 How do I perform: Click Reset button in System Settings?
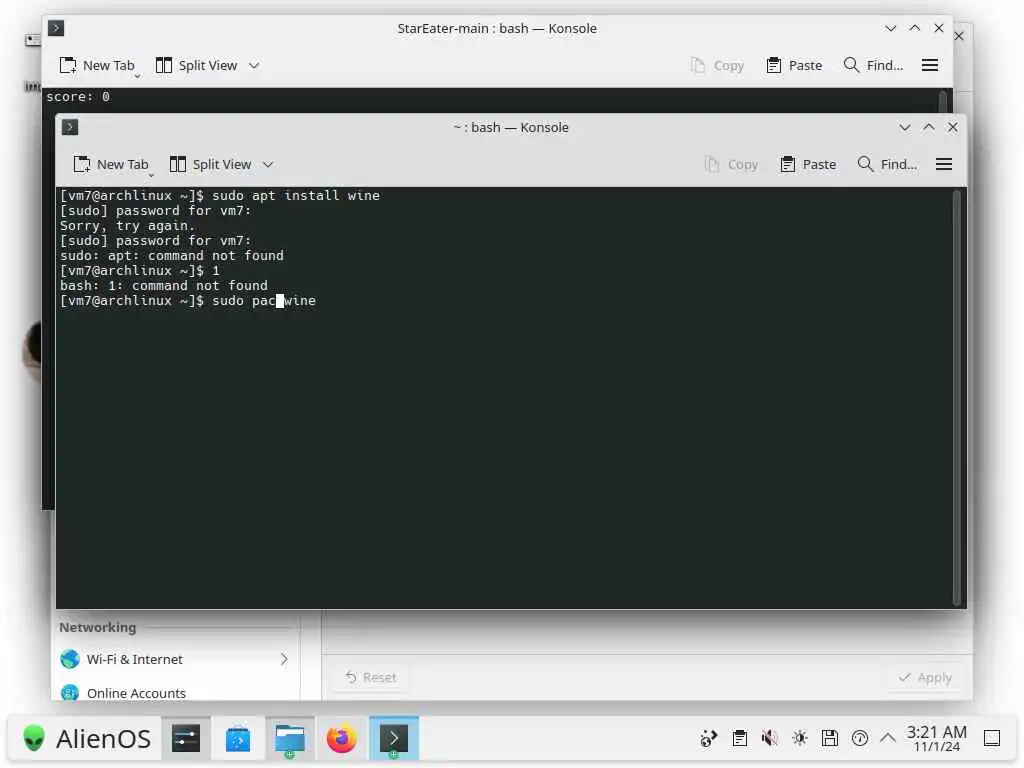[371, 677]
